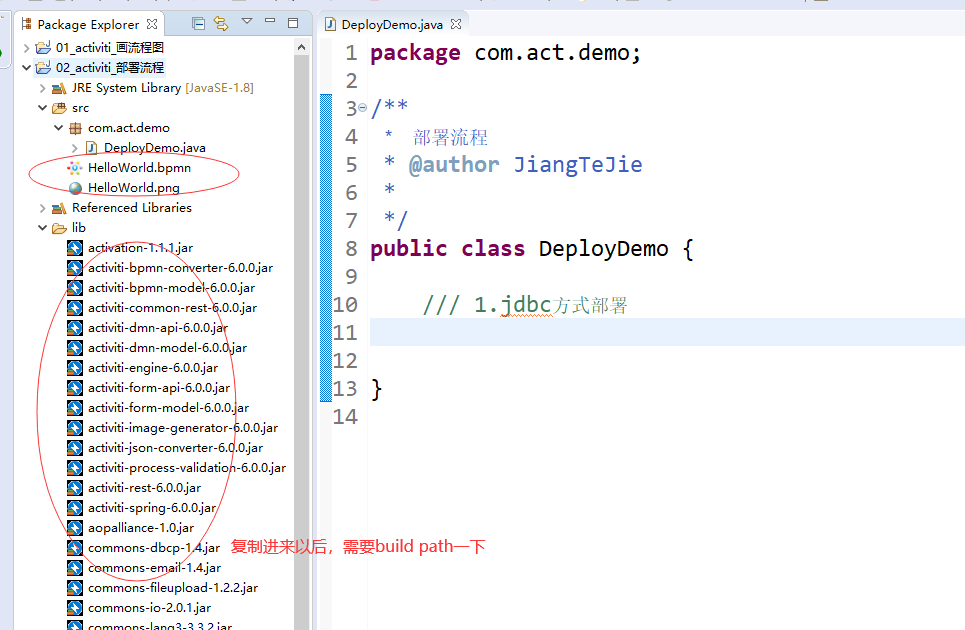Click the DeployDemo class name in code

(x=603, y=249)
